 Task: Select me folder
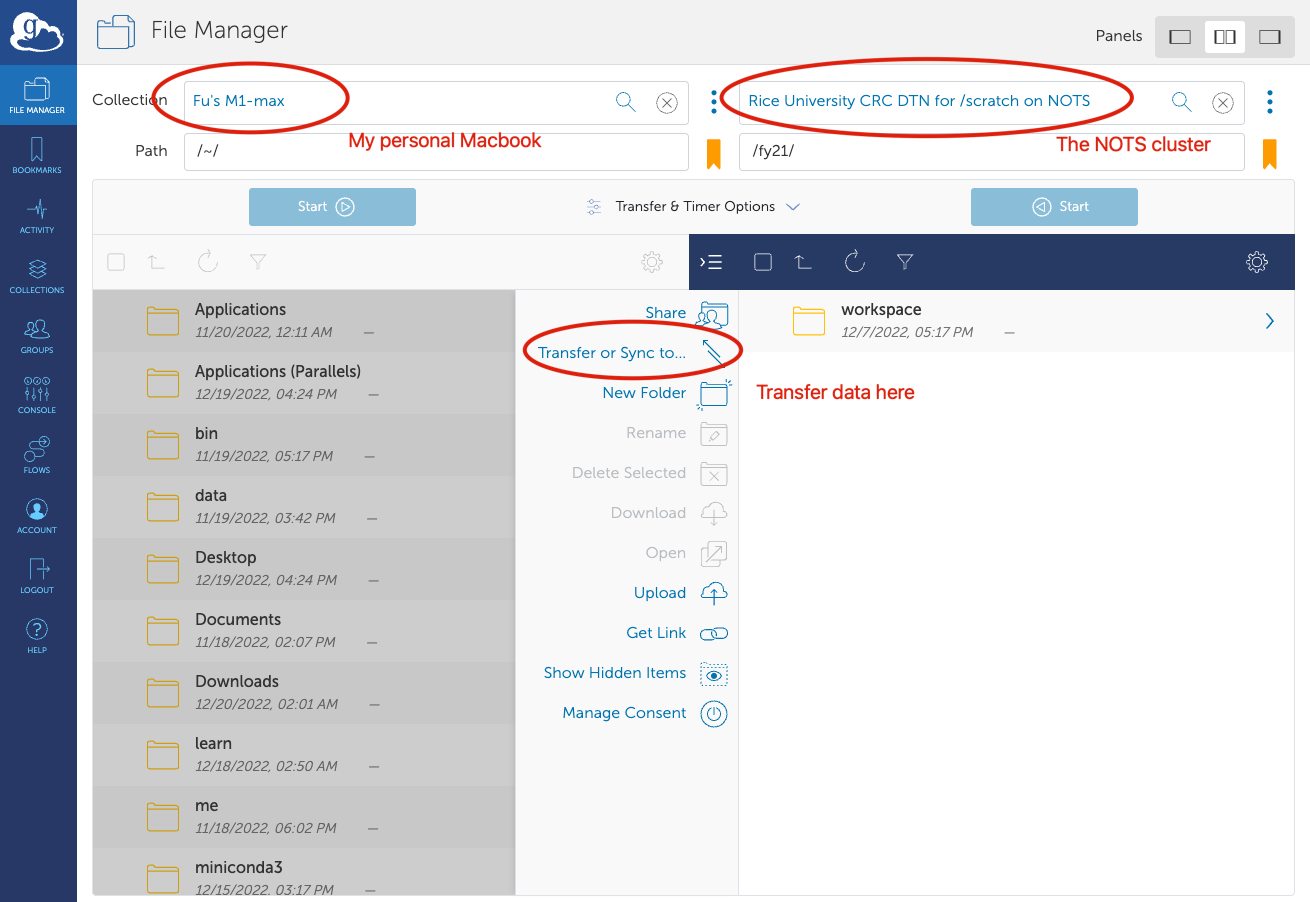click(304, 817)
